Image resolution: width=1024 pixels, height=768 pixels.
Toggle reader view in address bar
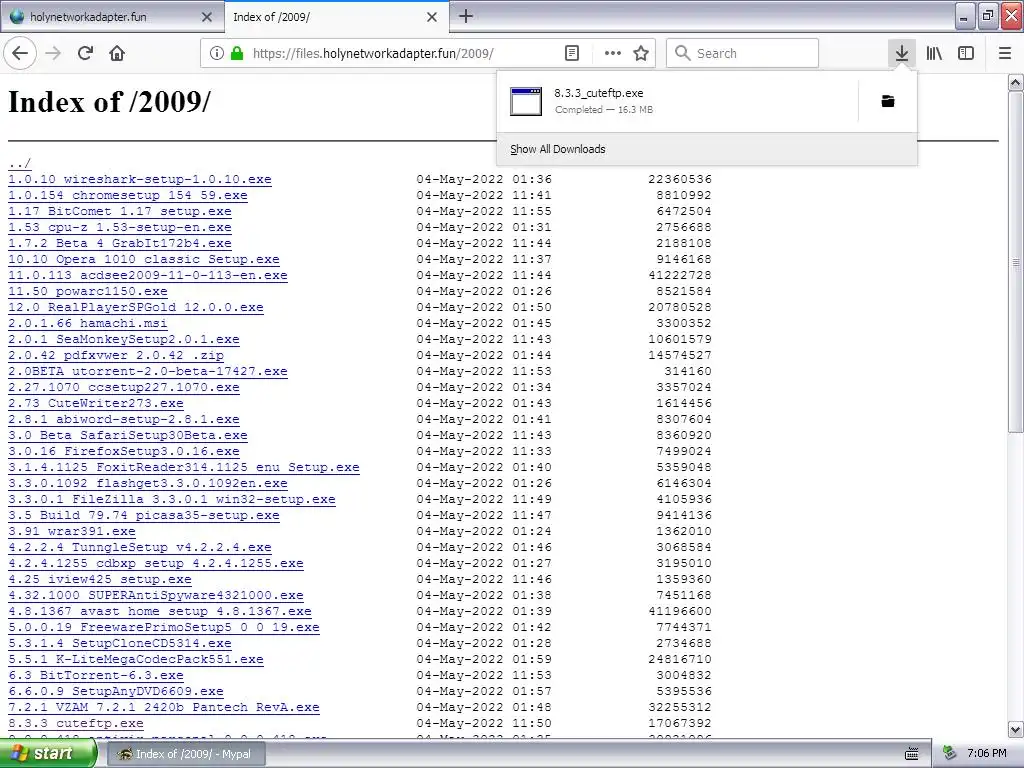click(571, 53)
